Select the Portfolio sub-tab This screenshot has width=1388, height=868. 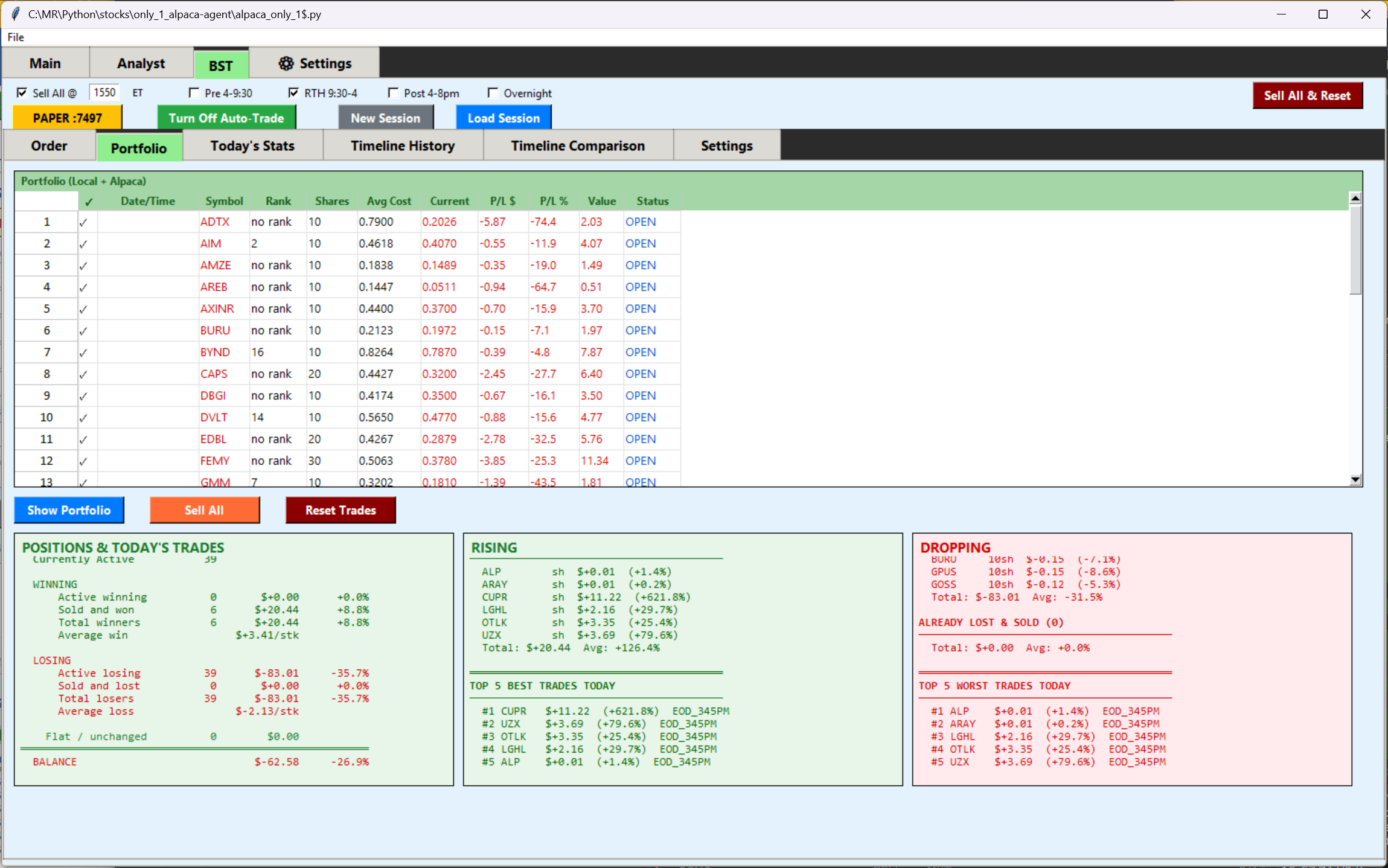pos(139,148)
